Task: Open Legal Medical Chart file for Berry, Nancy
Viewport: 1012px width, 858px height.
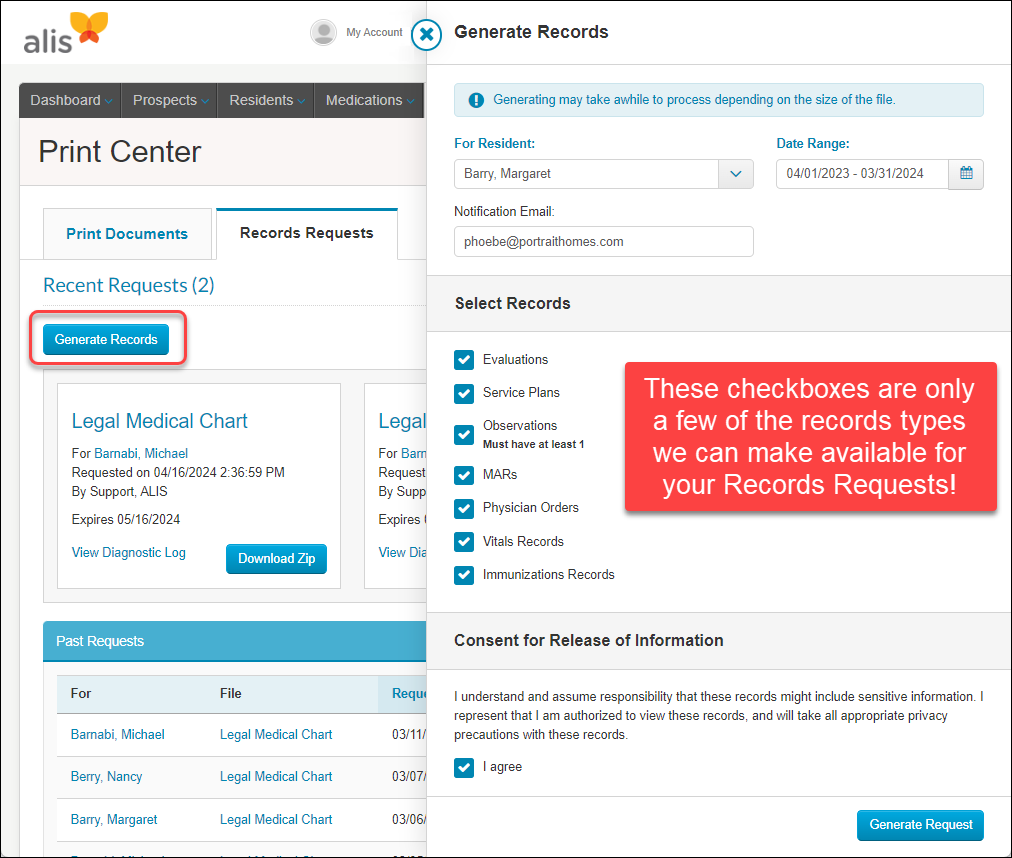Action: (x=276, y=777)
